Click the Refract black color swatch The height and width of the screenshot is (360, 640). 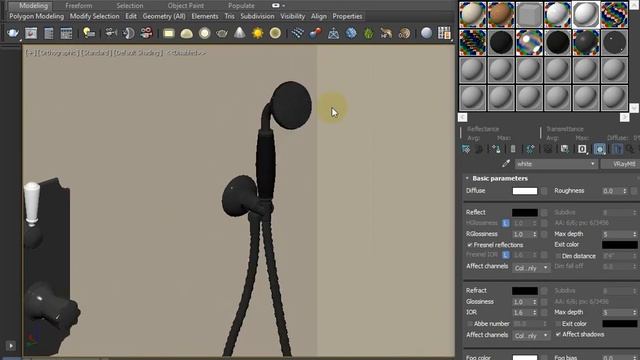[x=525, y=291]
